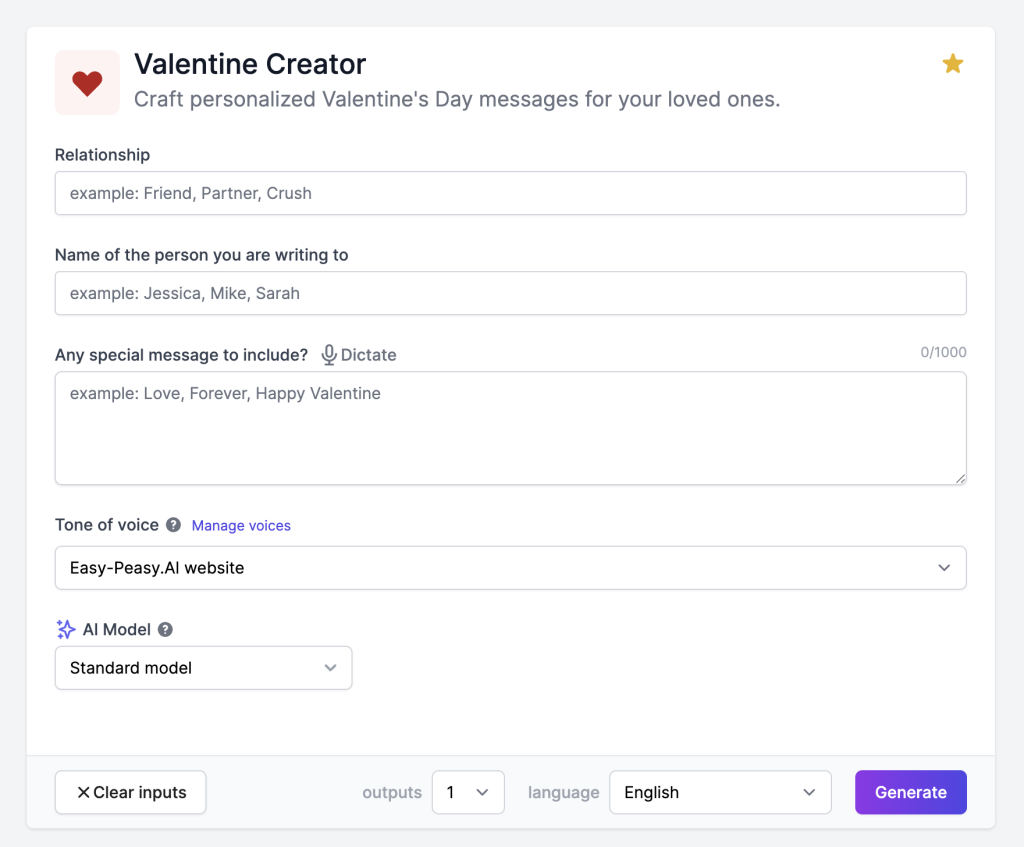Image resolution: width=1024 pixels, height=847 pixels.
Task: Toggle the gold favorite star
Action: click(952, 64)
